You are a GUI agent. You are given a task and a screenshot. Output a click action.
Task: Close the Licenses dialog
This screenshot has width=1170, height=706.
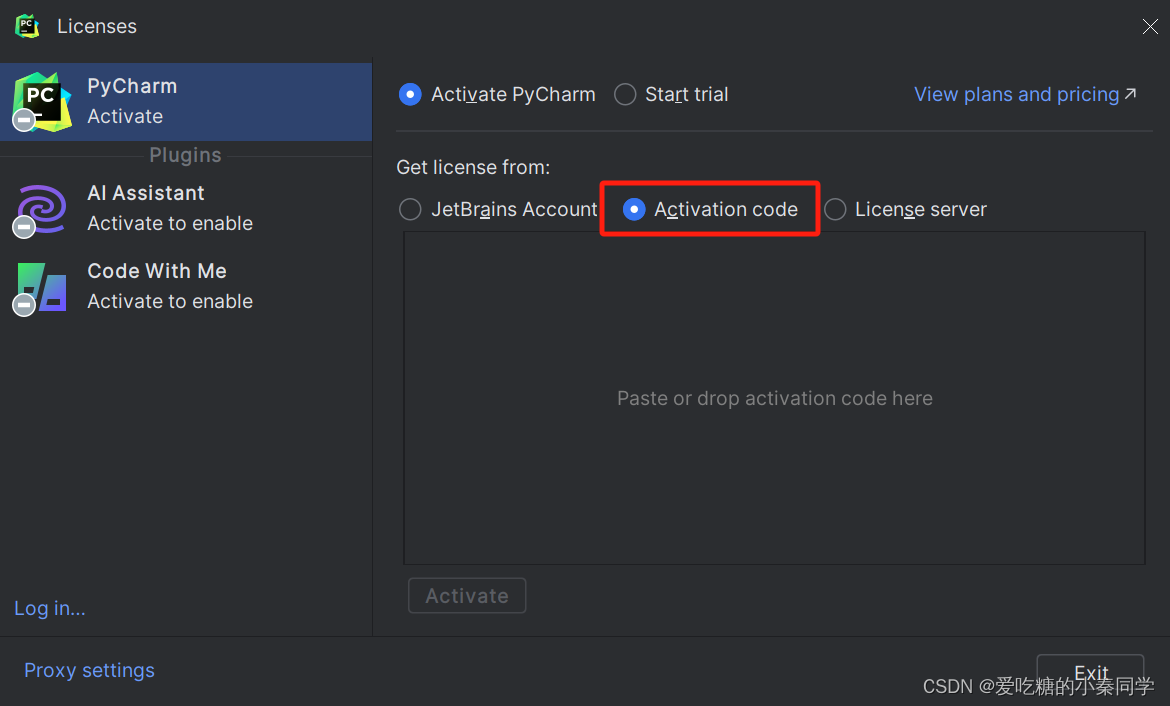click(1150, 27)
